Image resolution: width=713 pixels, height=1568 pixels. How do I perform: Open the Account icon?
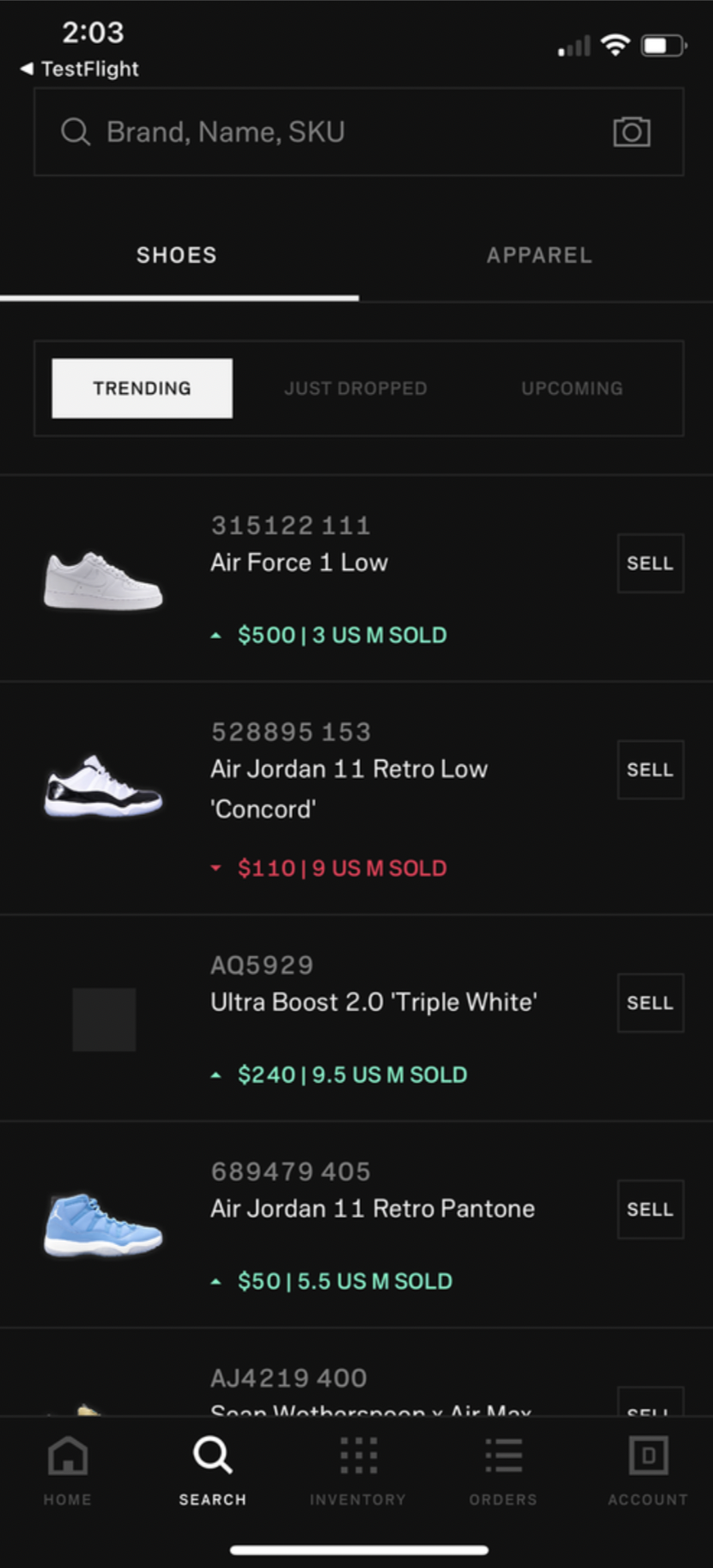point(649,1456)
